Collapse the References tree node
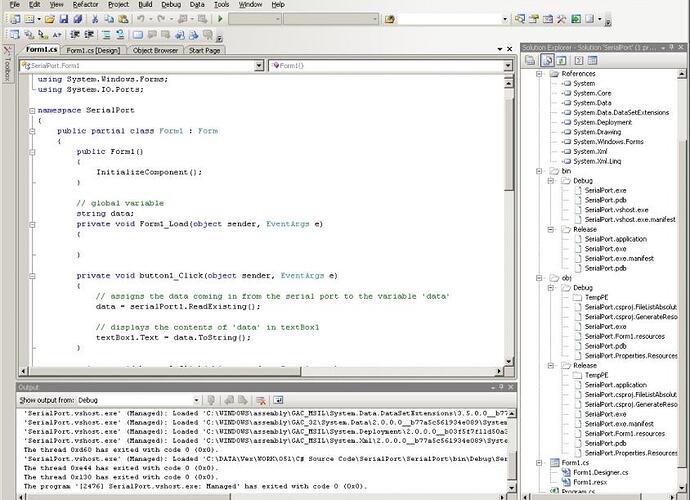This screenshot has height=500, width=690. pos(539,74)
